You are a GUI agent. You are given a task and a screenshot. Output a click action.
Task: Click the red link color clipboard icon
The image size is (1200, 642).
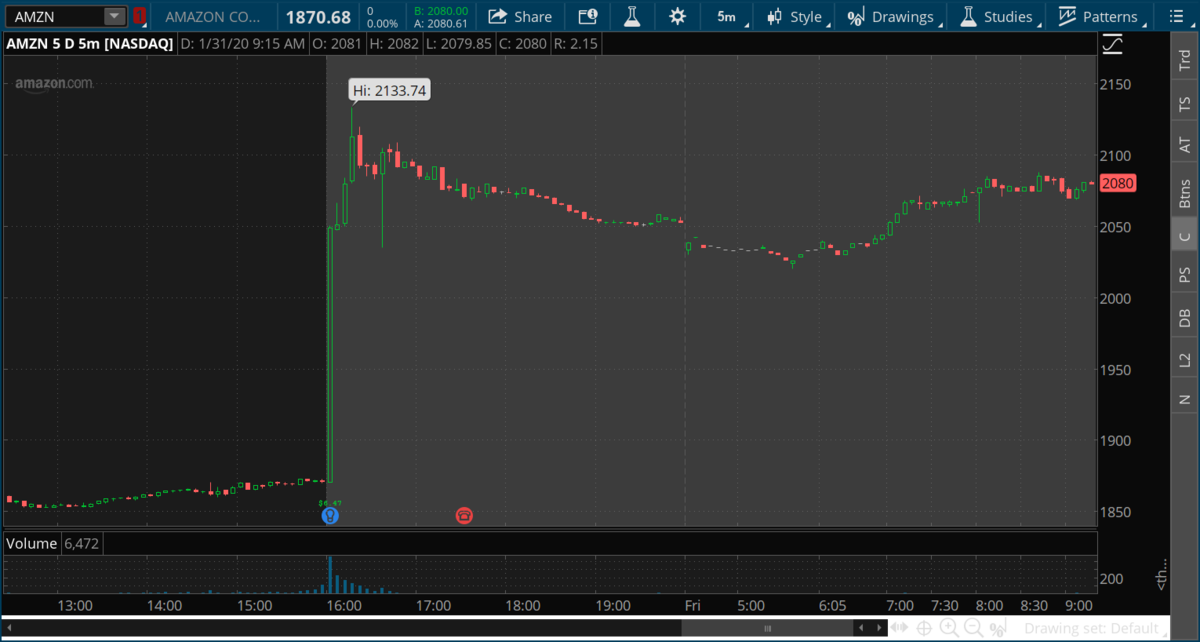tap(139, 17)
